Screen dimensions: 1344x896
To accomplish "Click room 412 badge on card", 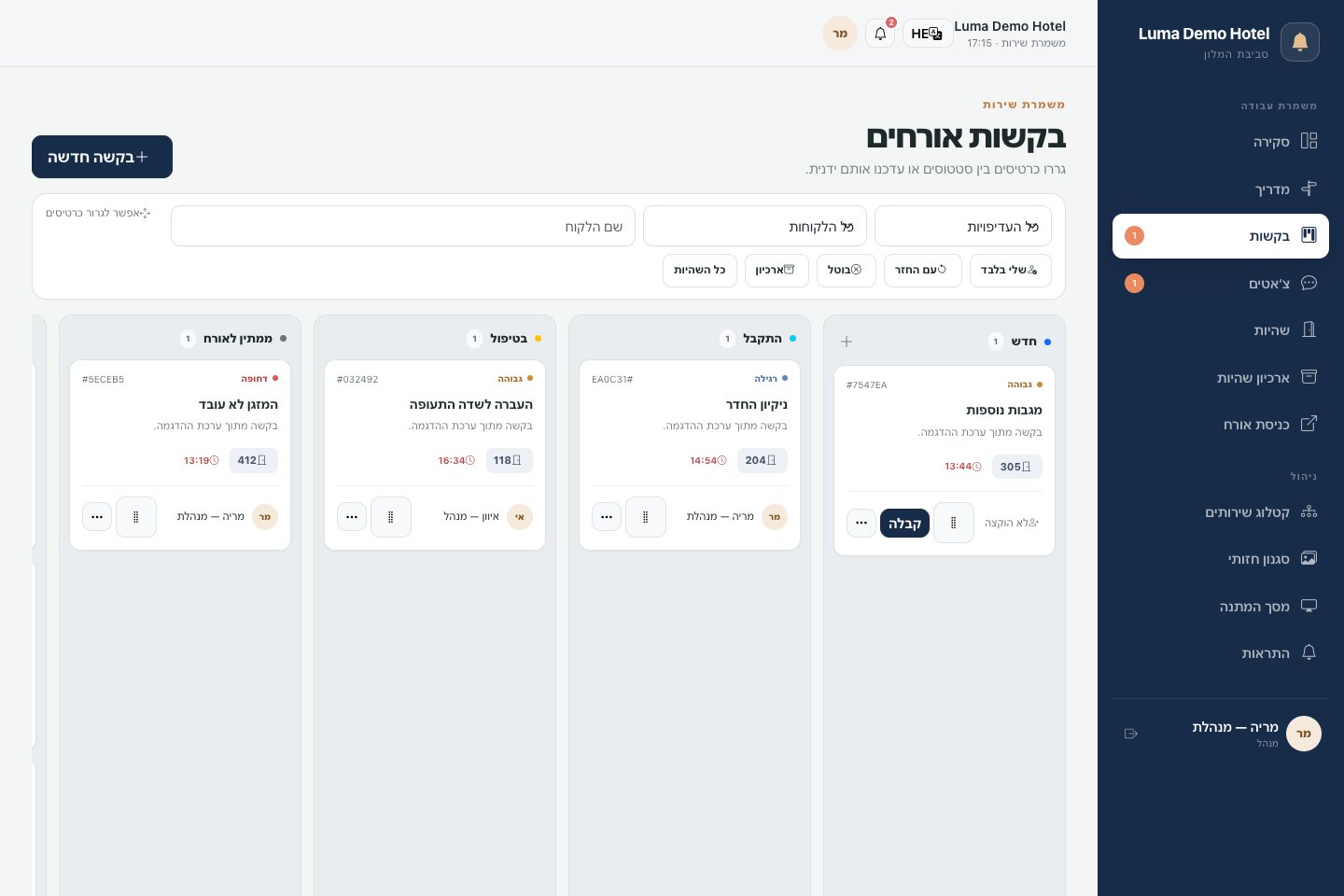I will 253,460.
